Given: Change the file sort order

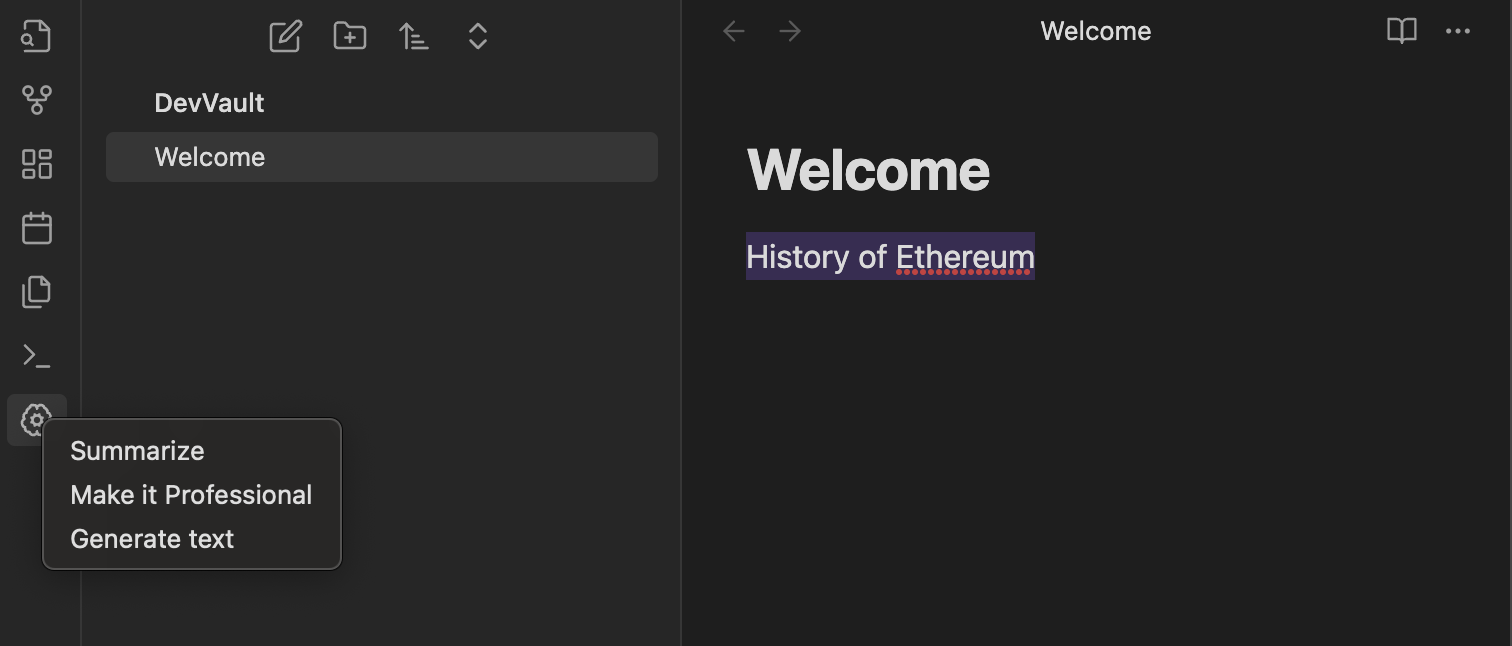Looking at the screenshot, I should coord(413,37).
